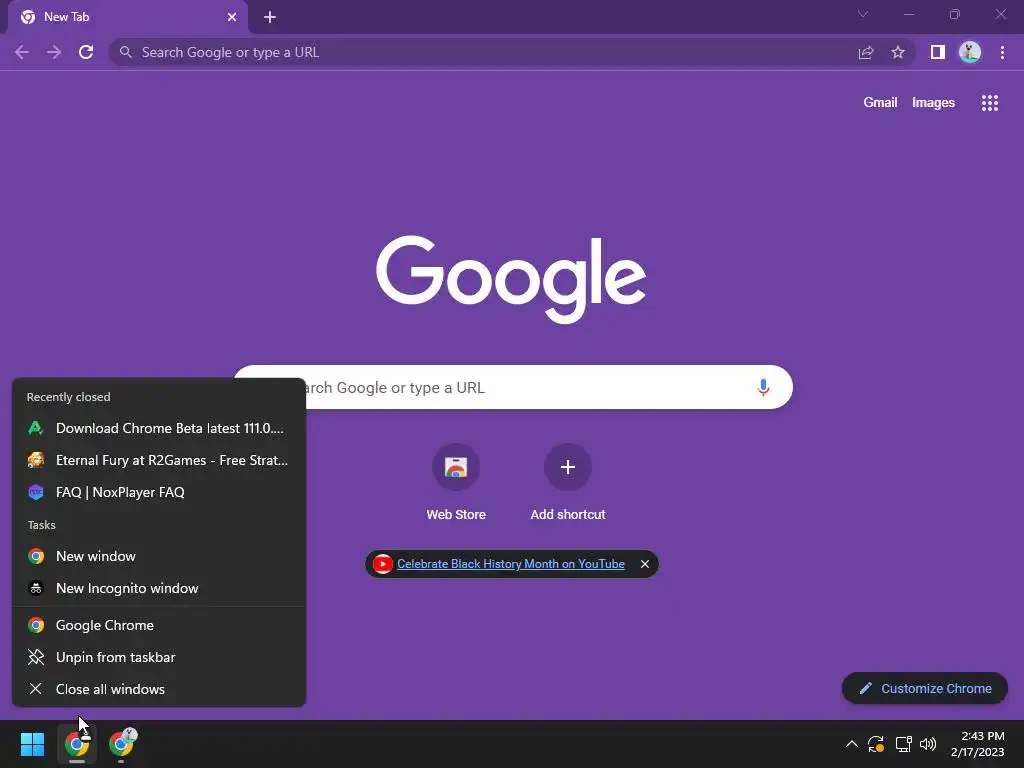The height and width of the screenshot is (768, 1024).
Task: Select New window in jump list
Action: point(159,556)
